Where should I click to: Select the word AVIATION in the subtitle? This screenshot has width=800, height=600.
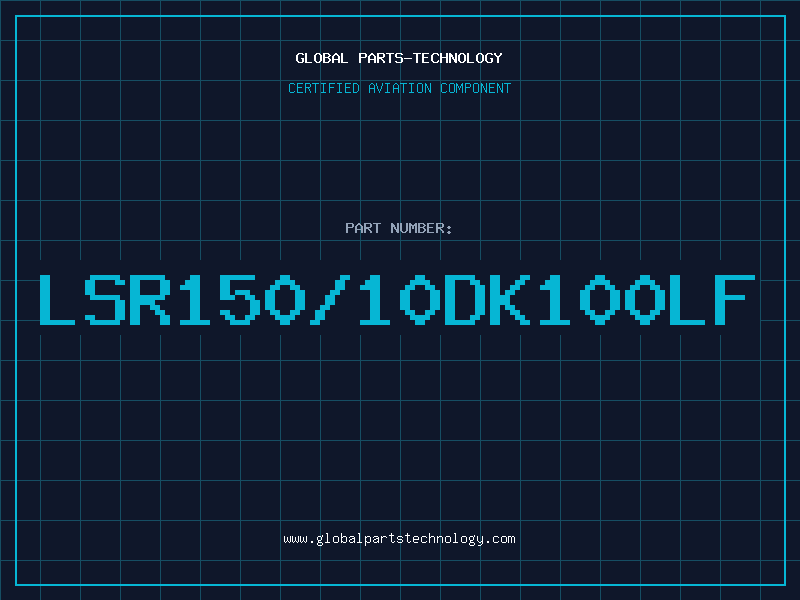point(401,89)
